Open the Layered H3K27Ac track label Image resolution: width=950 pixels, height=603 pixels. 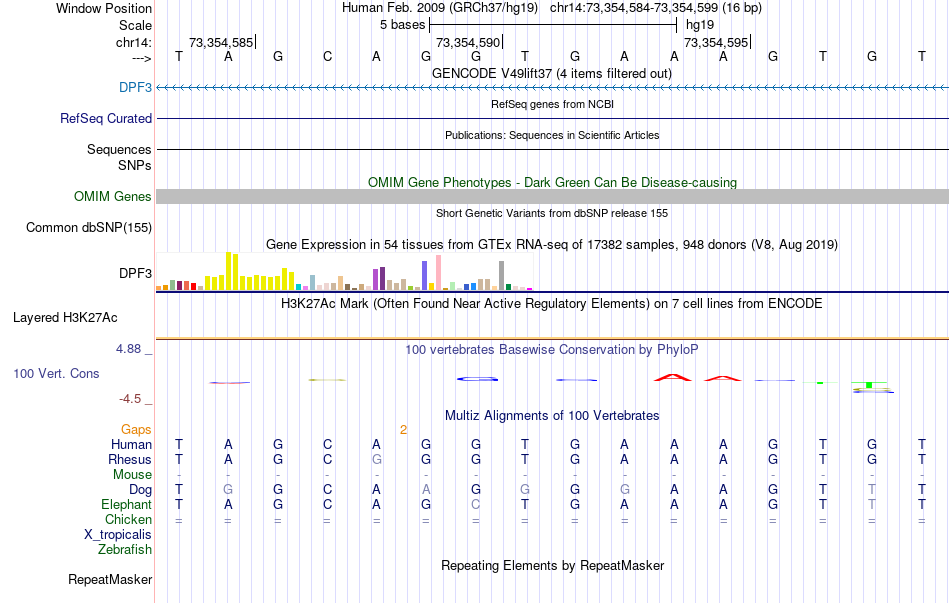click(x=65, y=318)
